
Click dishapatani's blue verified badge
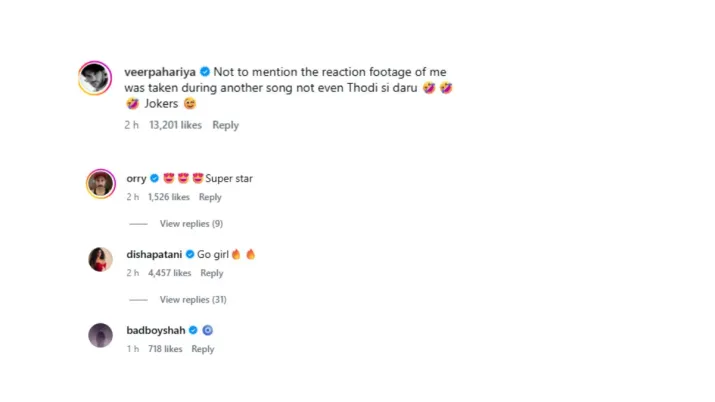click(190, 255)
